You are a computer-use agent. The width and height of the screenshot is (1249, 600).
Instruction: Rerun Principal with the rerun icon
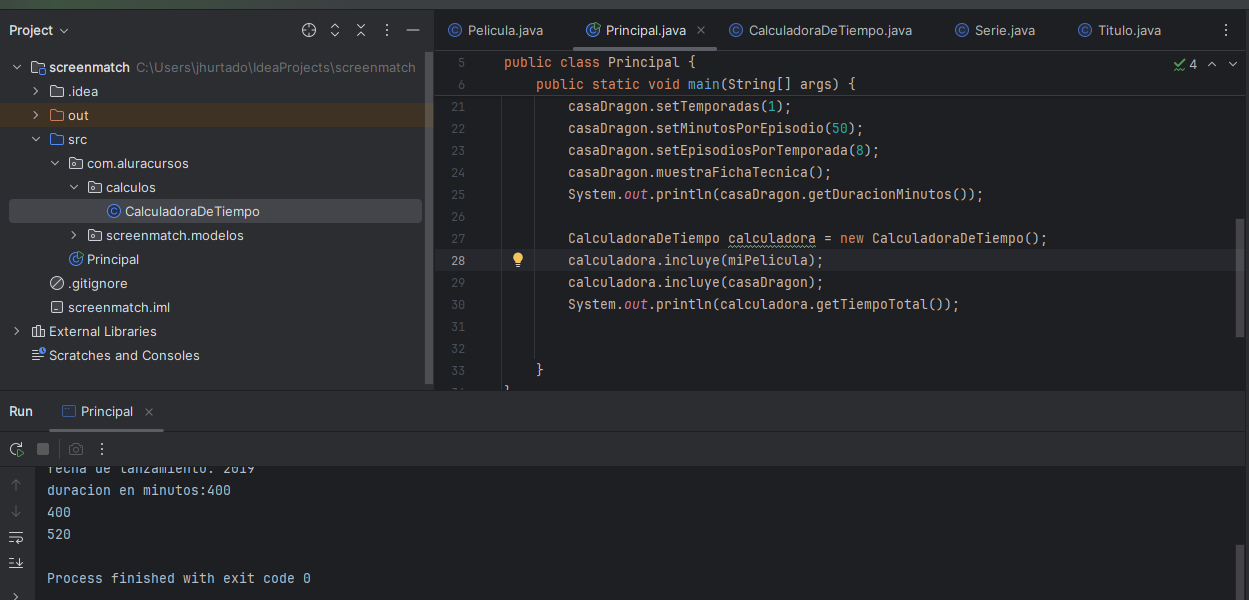[16, 449]
